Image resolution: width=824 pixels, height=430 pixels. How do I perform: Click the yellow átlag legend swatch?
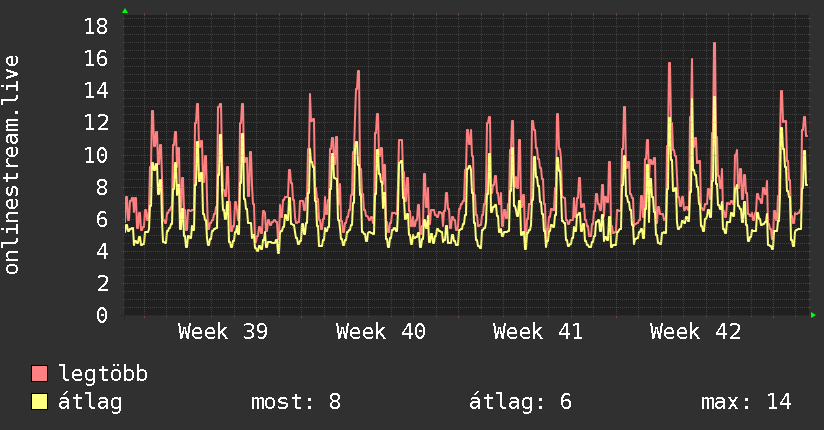tap(39, 401)
